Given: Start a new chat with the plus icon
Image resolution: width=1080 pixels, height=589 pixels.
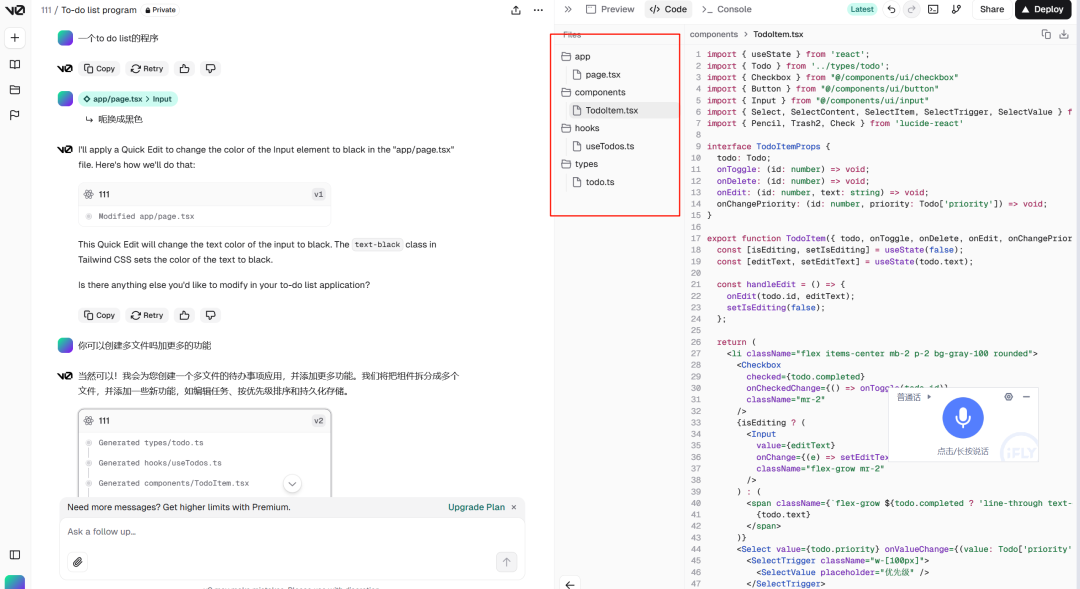Looking at the screenshot, I should tap(15, 36).
